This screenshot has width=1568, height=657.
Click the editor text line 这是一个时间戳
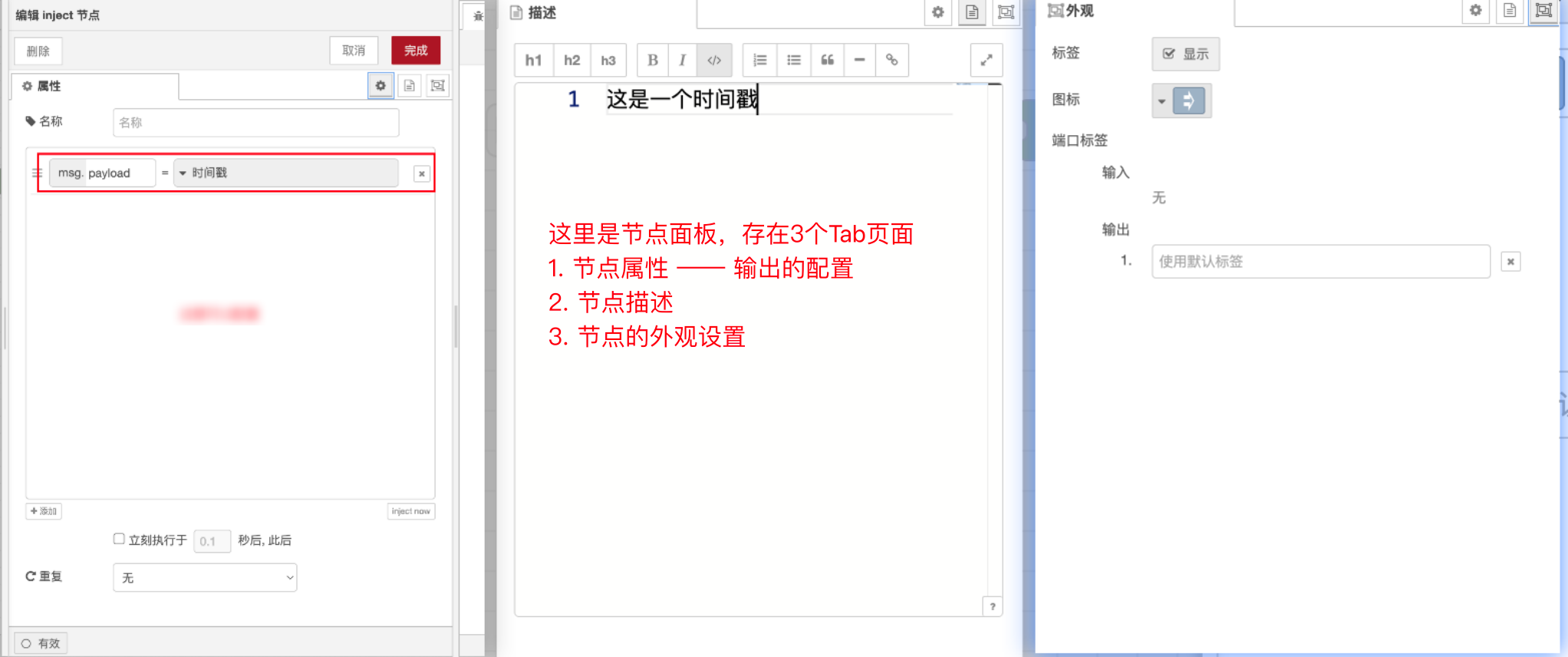(682, 100)
